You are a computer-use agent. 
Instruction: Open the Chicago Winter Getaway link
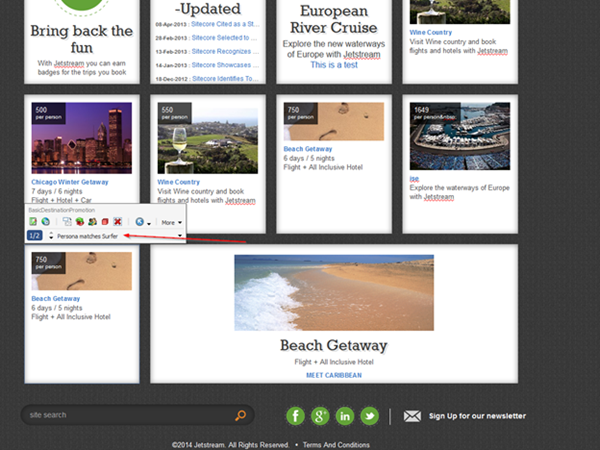(70, 182)
